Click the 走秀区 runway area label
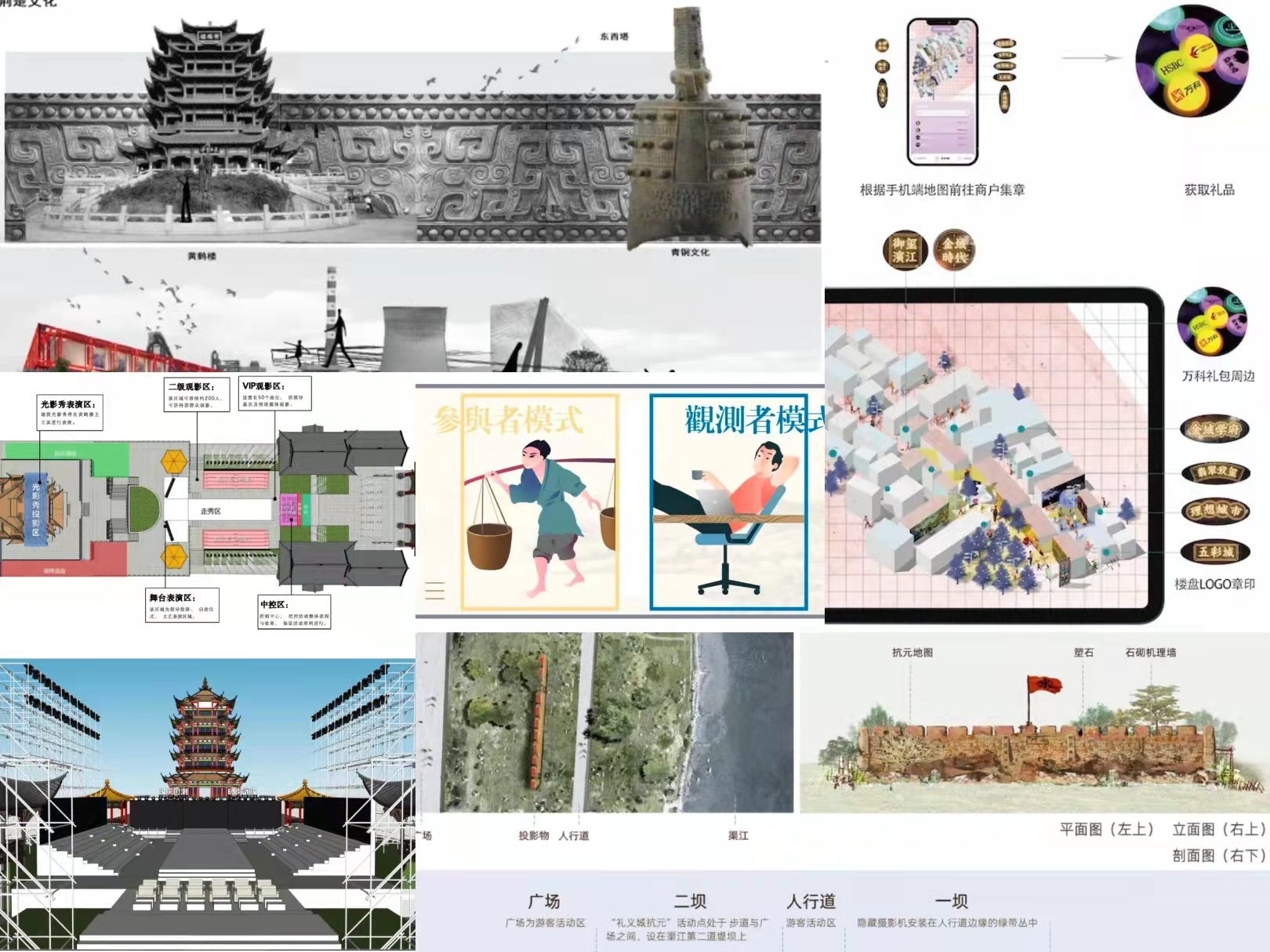The height and width of the screenshot is (952, 1270). click(x=210, y=511)
